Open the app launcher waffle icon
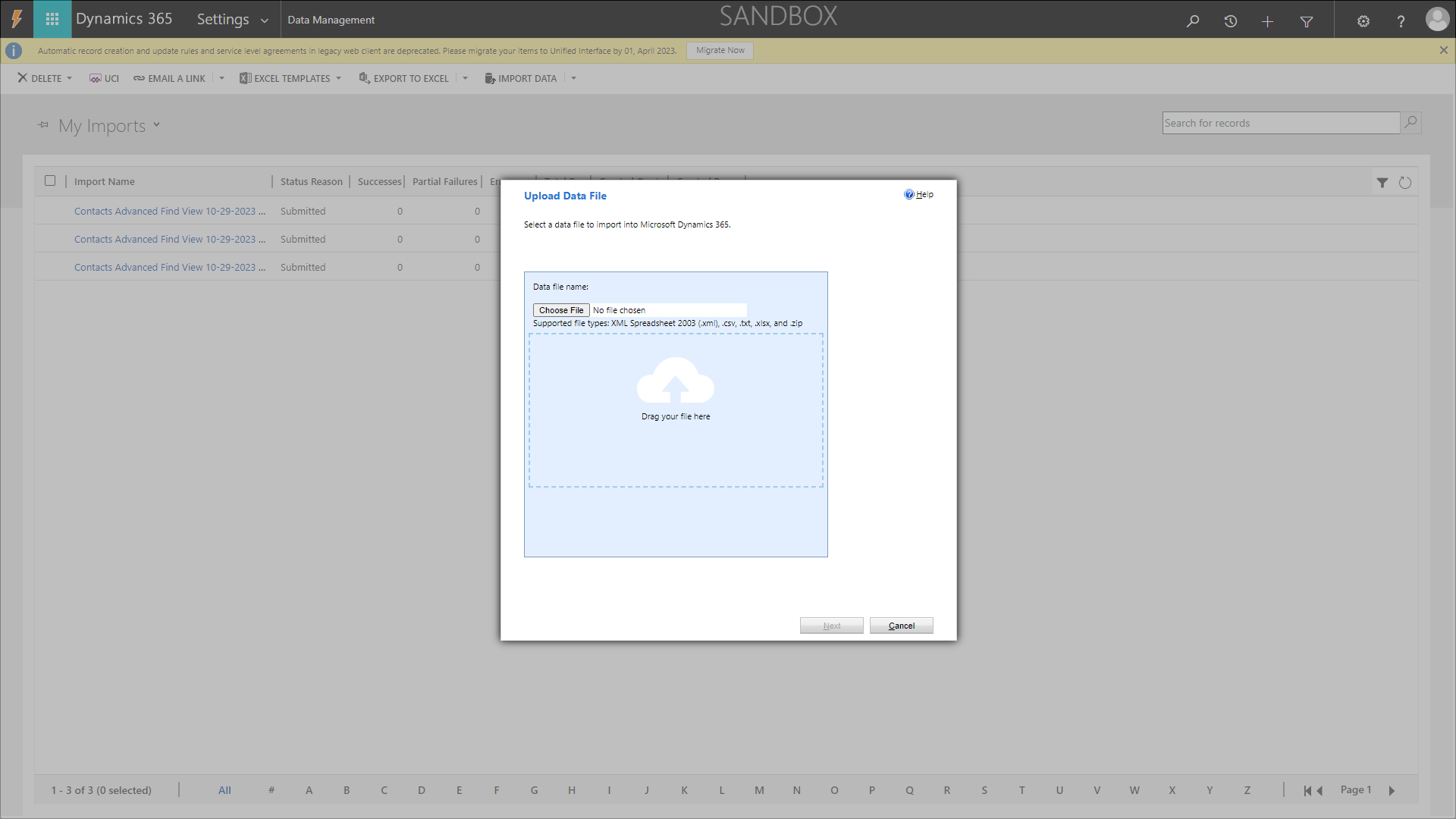1456x819 pixels. (x=52, y=19)
